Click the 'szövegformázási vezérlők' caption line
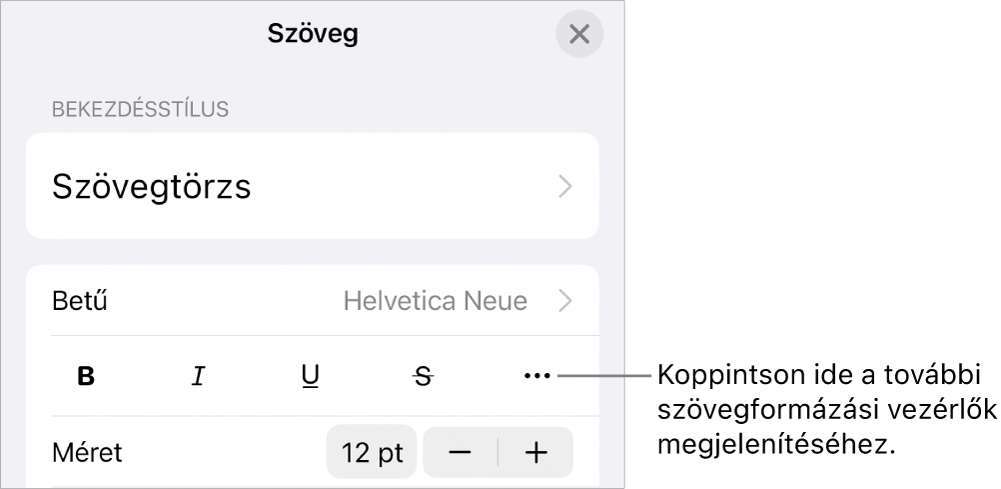 pyautogui.click(x=825, y=411)
